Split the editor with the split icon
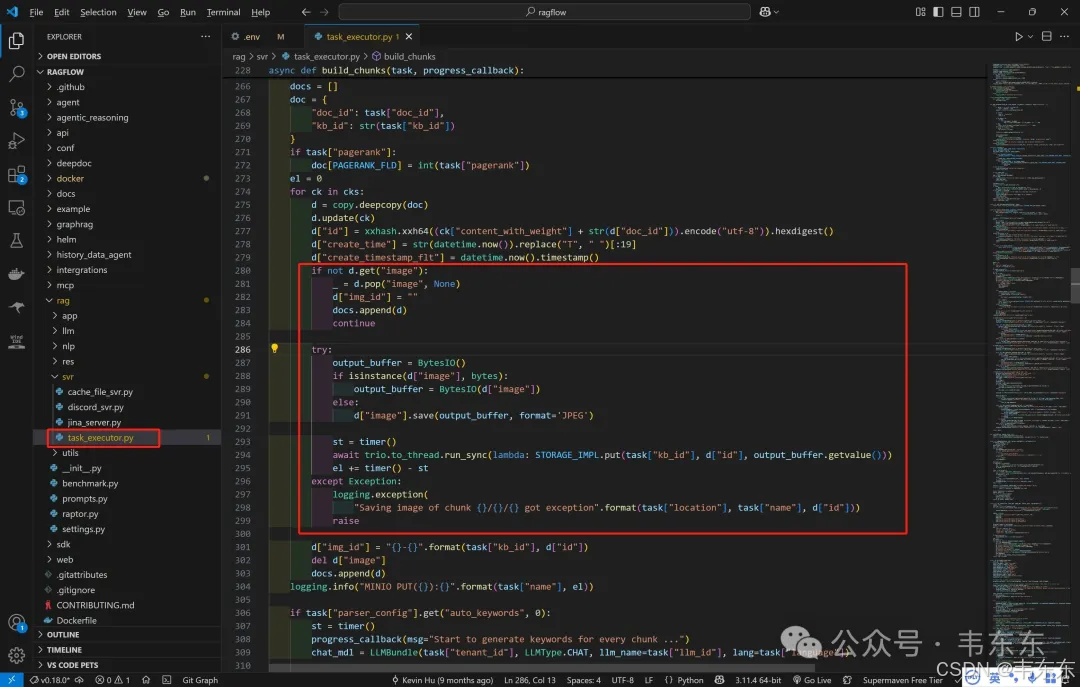The height and width of the screenshot is (687, 1080). [x=1046, y=37]
